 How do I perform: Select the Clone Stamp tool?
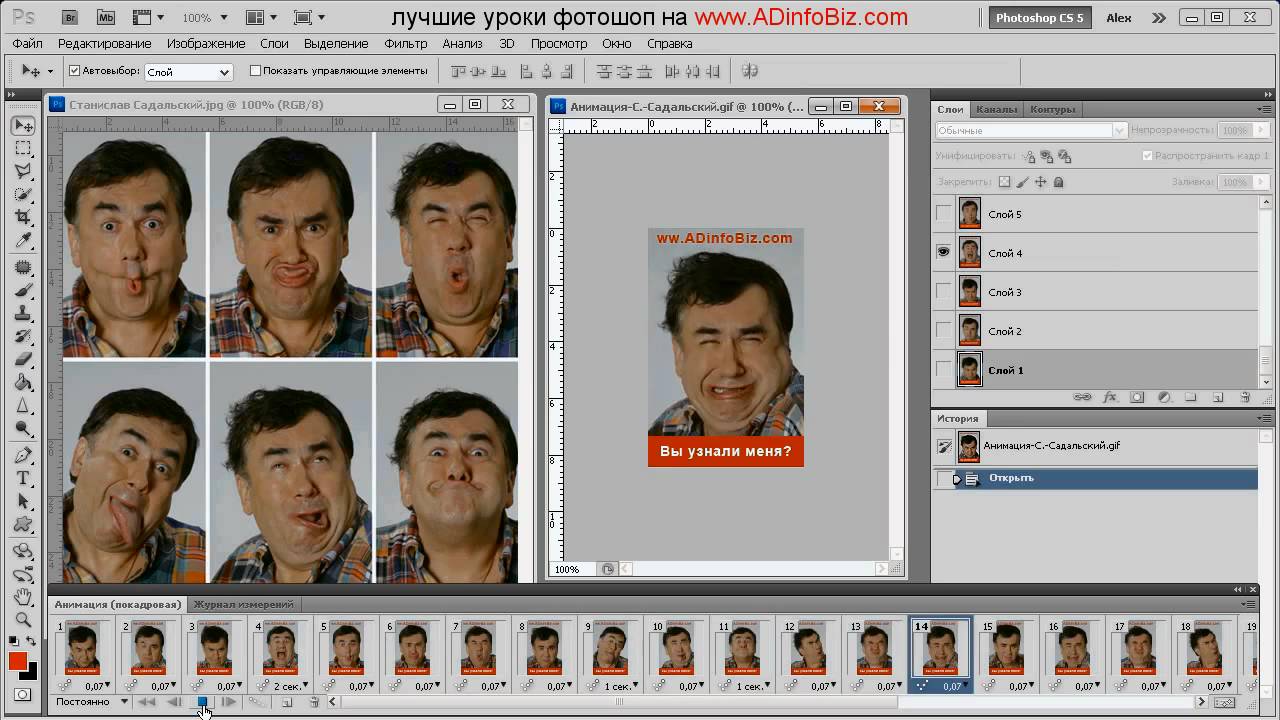coord(24,314)
